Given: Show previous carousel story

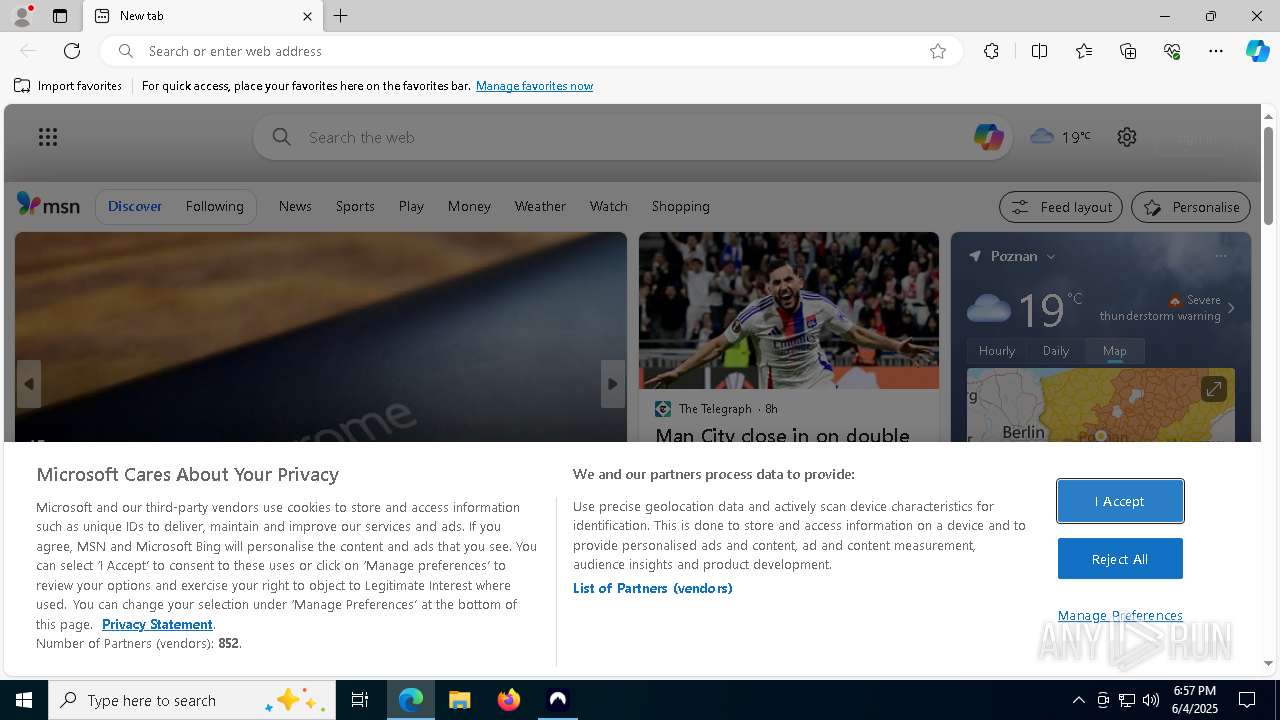Looking at the screenshot, I should point(29,384).
